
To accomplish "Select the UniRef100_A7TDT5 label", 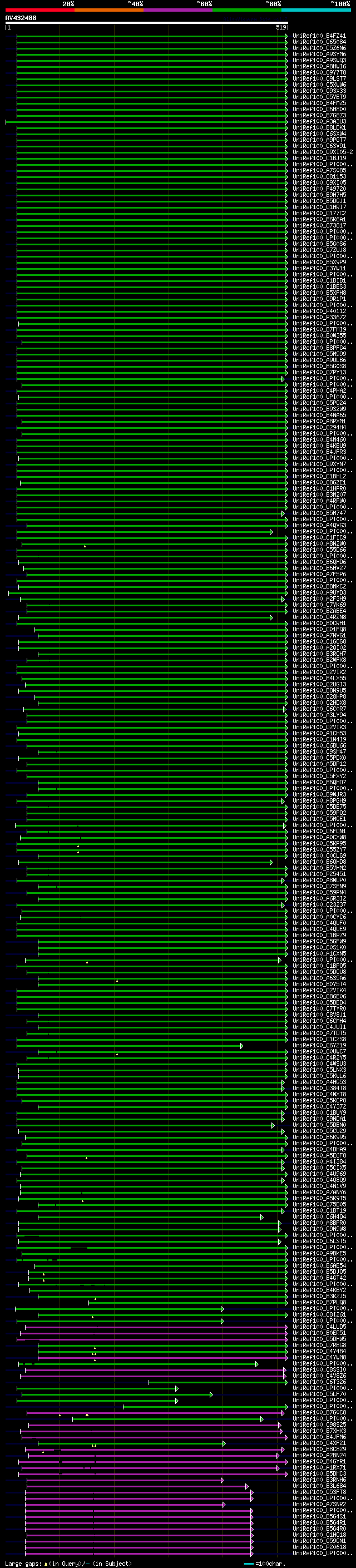I will [319, 1033].
